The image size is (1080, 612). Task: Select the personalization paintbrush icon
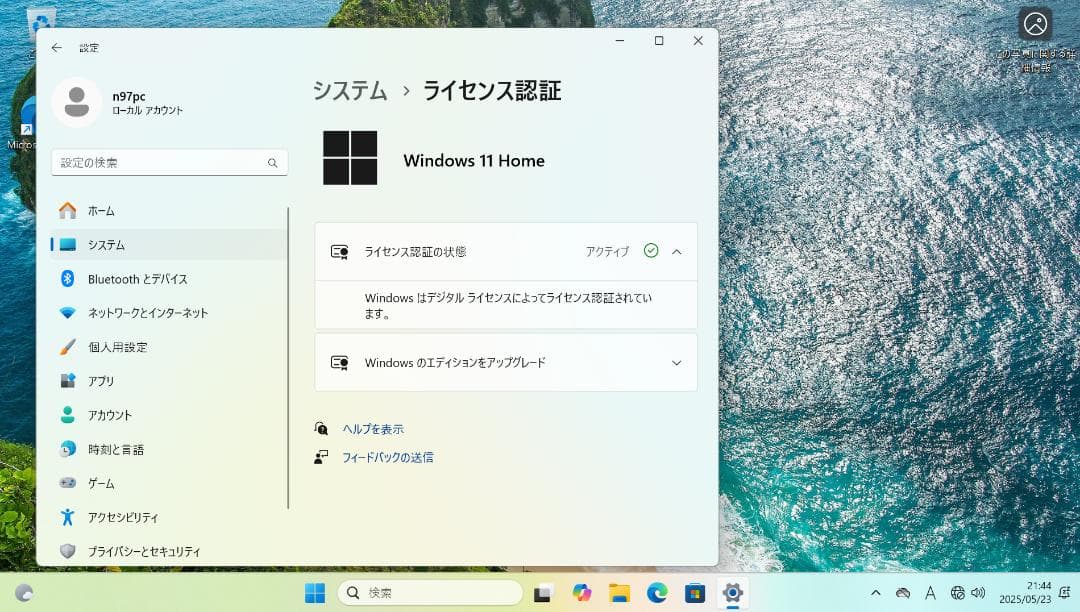68,347
